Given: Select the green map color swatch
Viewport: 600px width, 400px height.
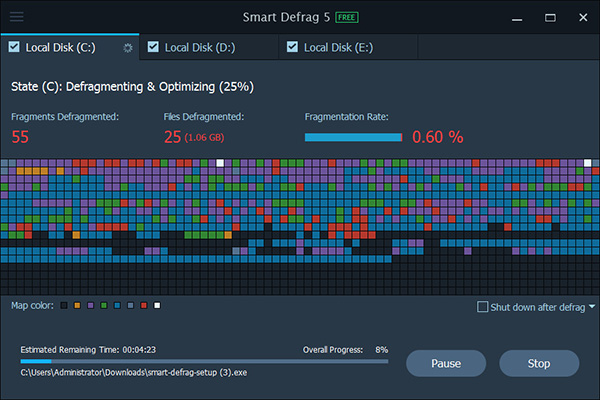Looking at the screenshot, I should (104, 305).
